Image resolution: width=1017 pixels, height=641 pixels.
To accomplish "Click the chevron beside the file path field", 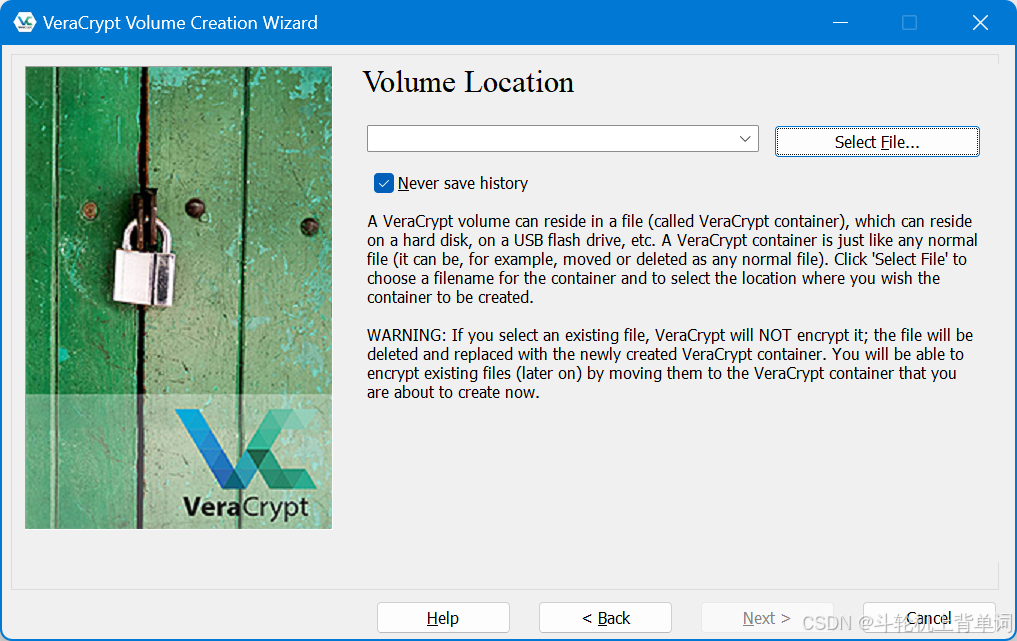I will pos(743,138).
